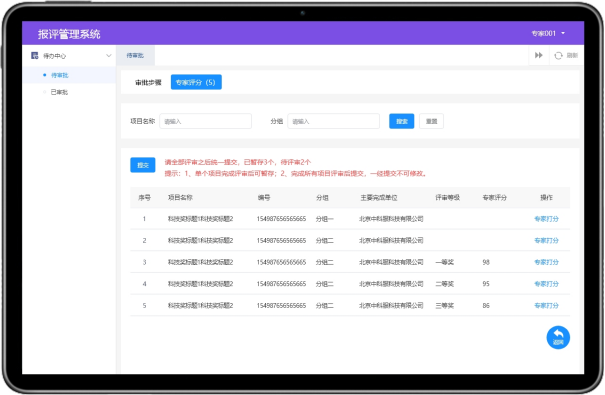Select 已审批 in the sidebar
The width and height of the screenshot is (605, 395).
[x=59, y=92]
